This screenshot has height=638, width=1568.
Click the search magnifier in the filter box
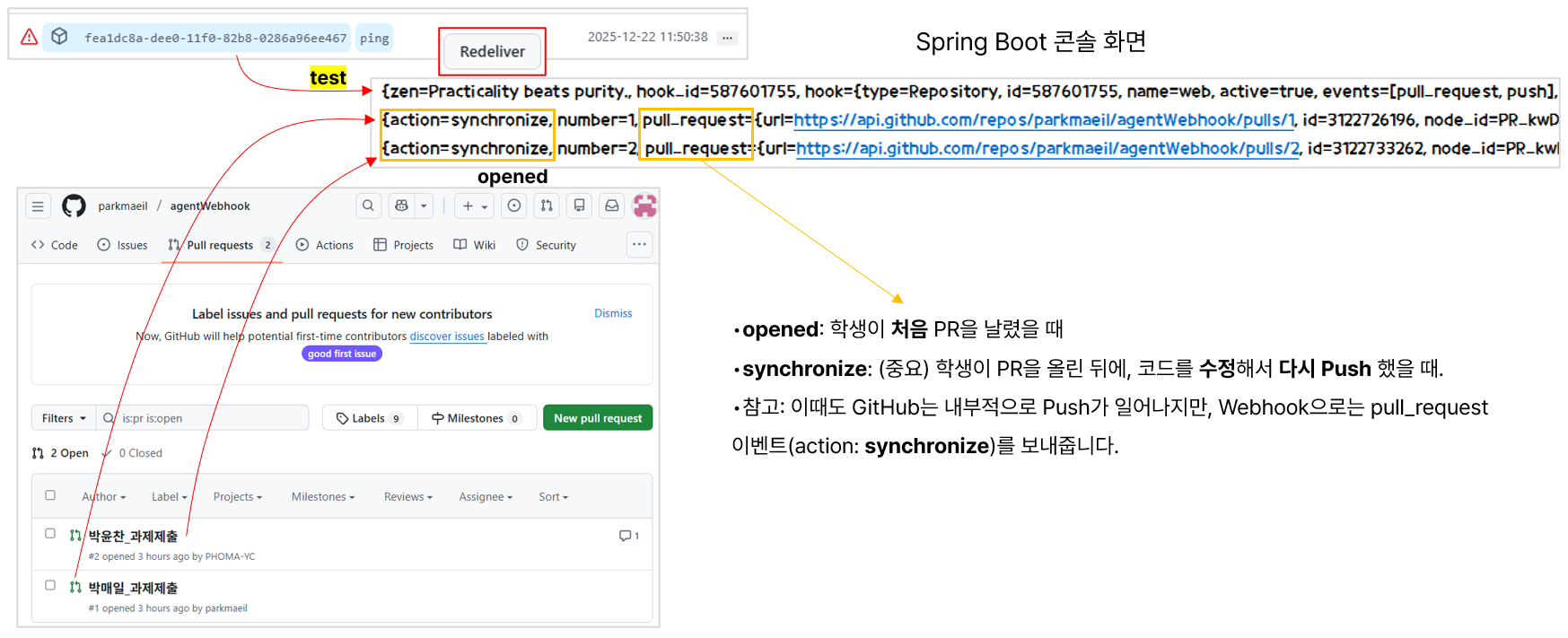[109, 418]
